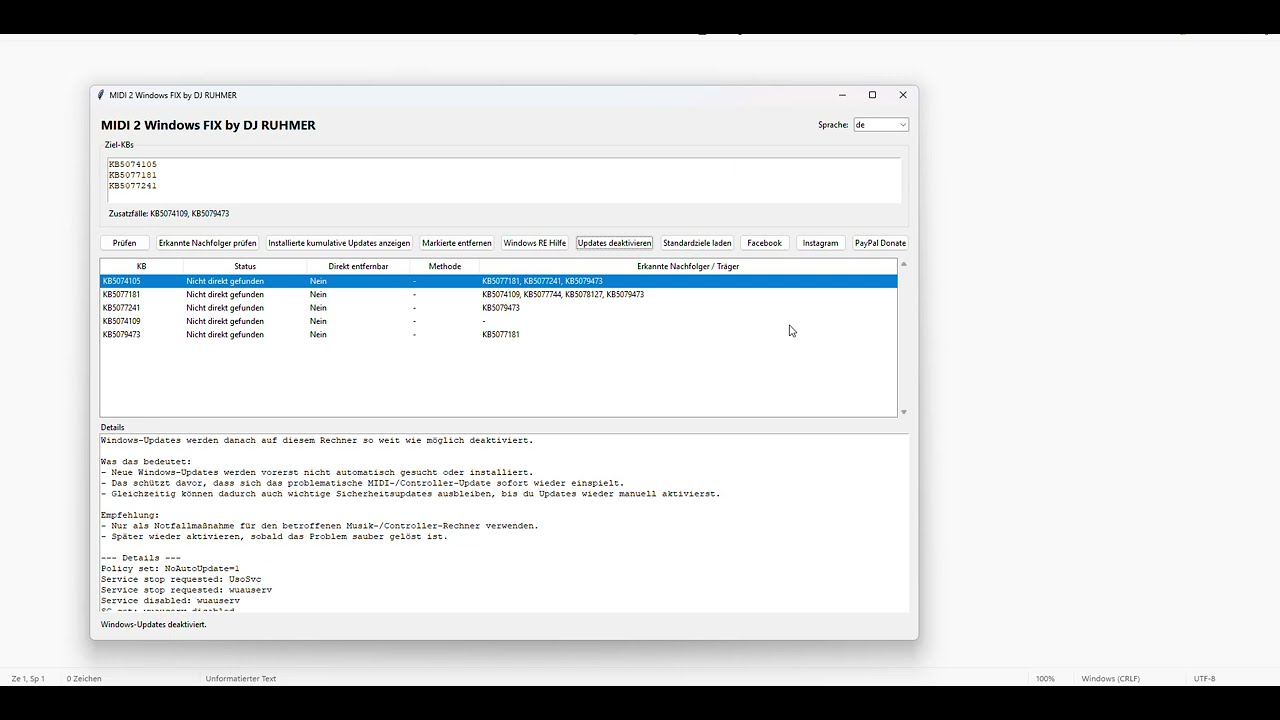Image resolution: width=1280 pixels, height=720 pixels.
Task: Click the Zusatzfälle KB5074109, KB5079473 text
Action: click(169, 213)
